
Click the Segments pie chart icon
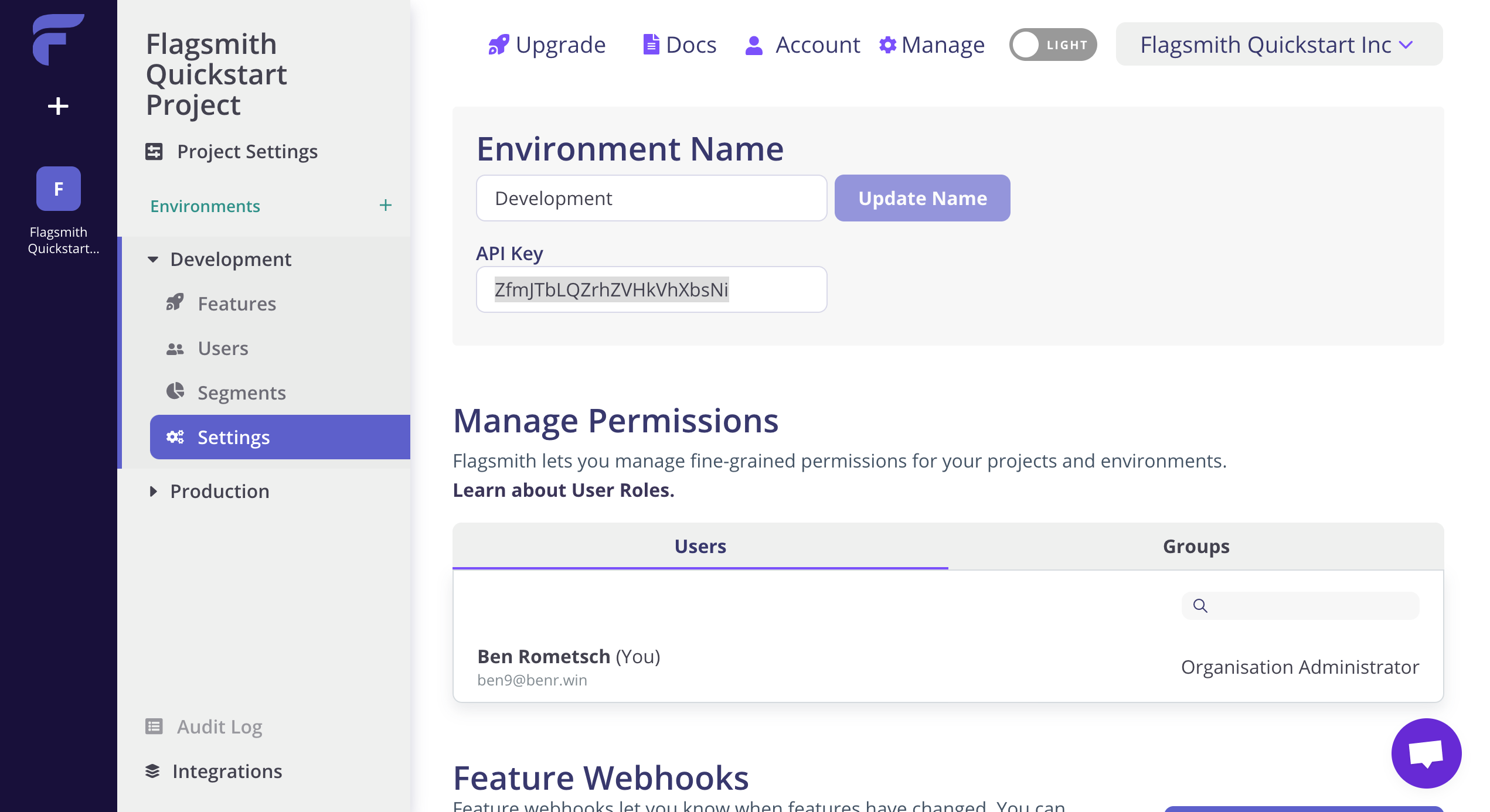[x=175, y=391]
